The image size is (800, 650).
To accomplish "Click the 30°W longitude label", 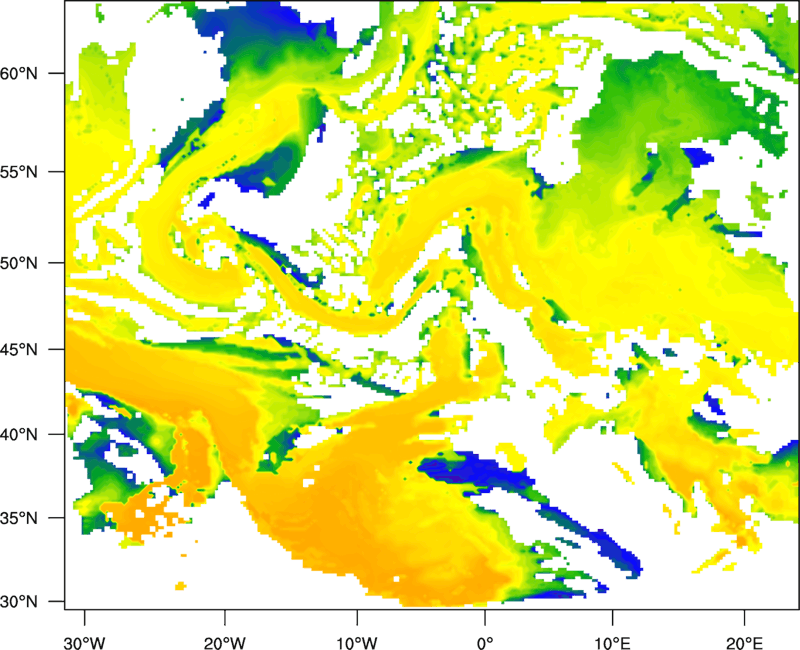I will point(85,643).
